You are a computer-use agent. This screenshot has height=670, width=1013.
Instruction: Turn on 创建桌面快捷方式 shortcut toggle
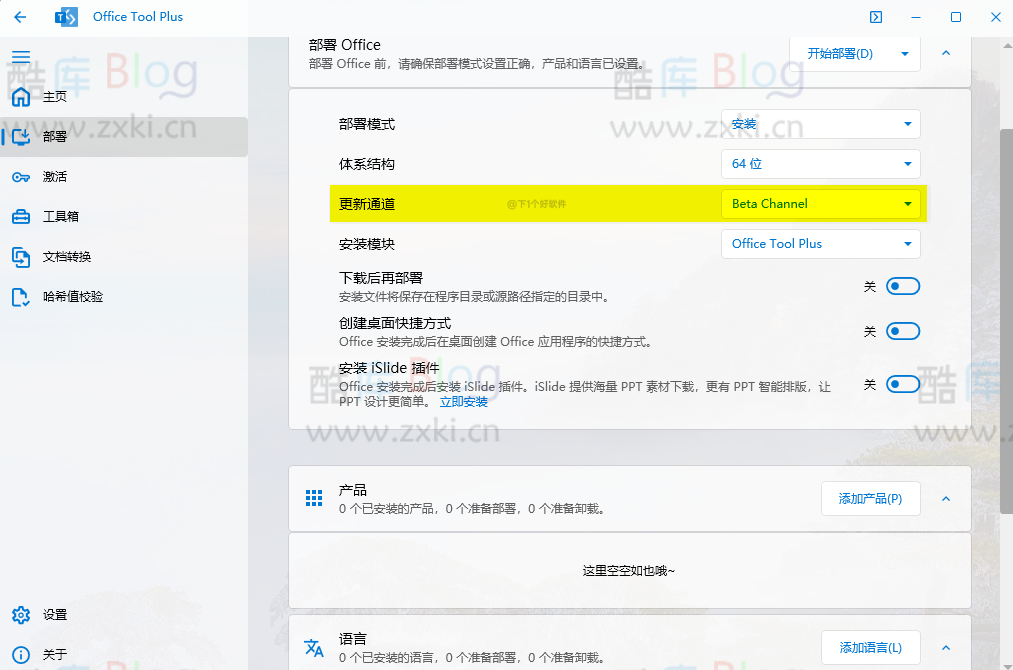coord(902,331)
